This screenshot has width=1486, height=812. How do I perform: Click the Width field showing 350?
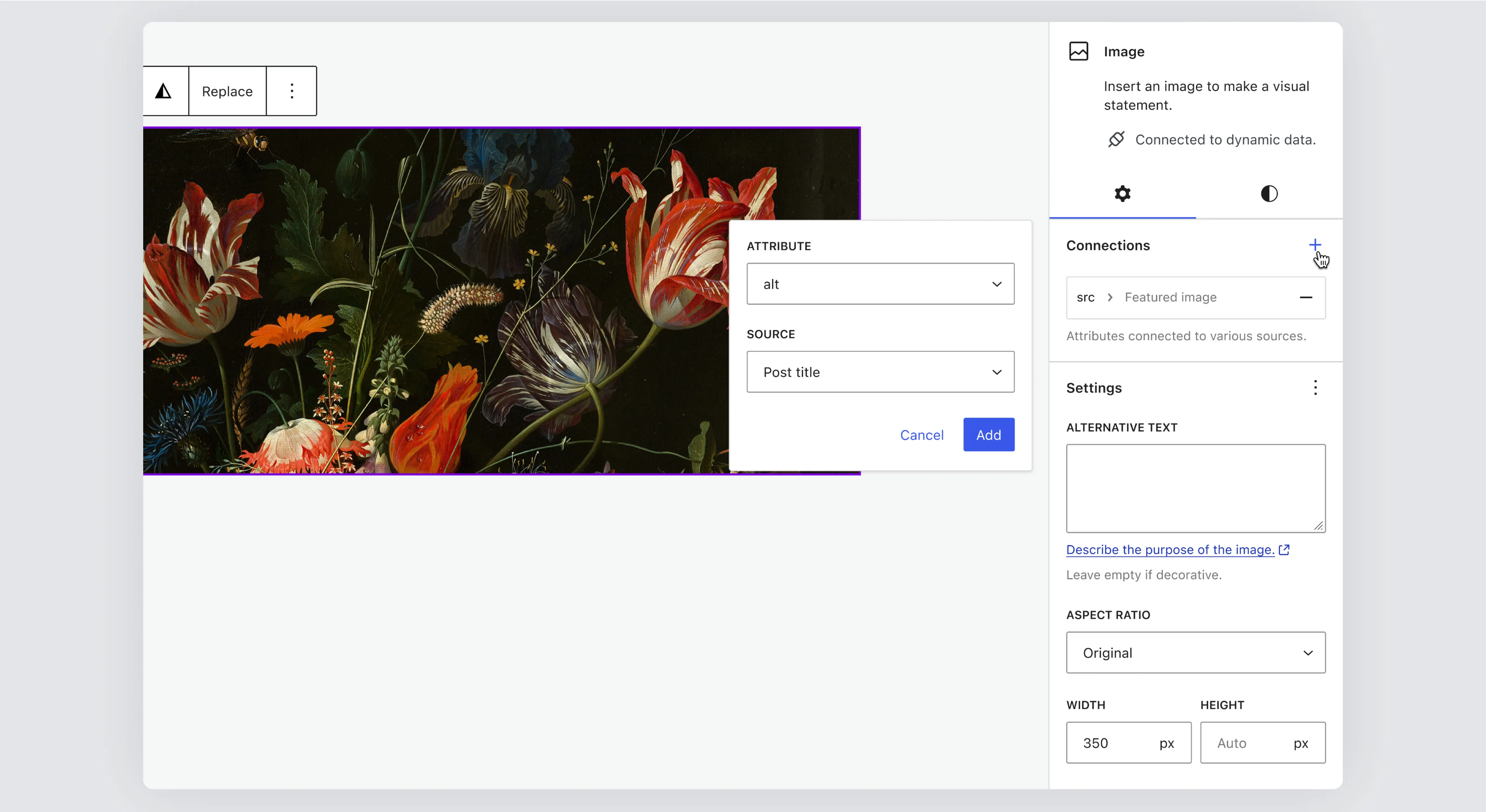point(1113,743)
